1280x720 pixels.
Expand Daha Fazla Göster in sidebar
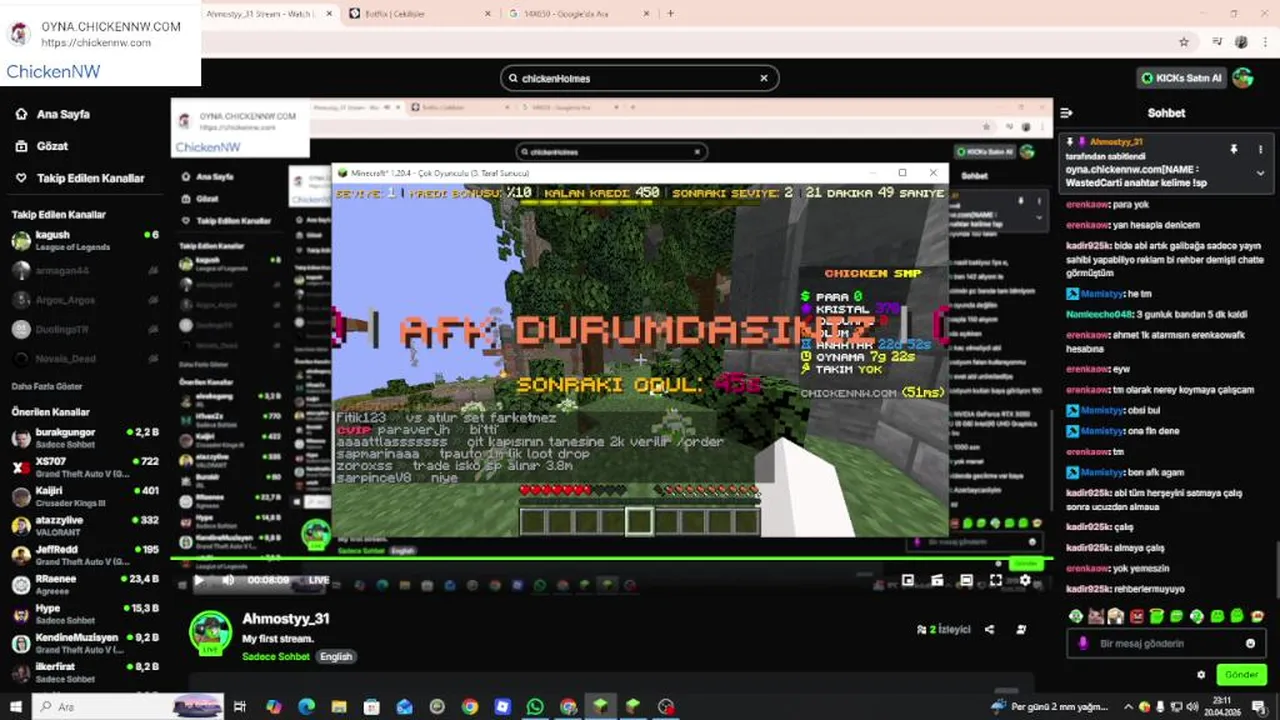47,386
